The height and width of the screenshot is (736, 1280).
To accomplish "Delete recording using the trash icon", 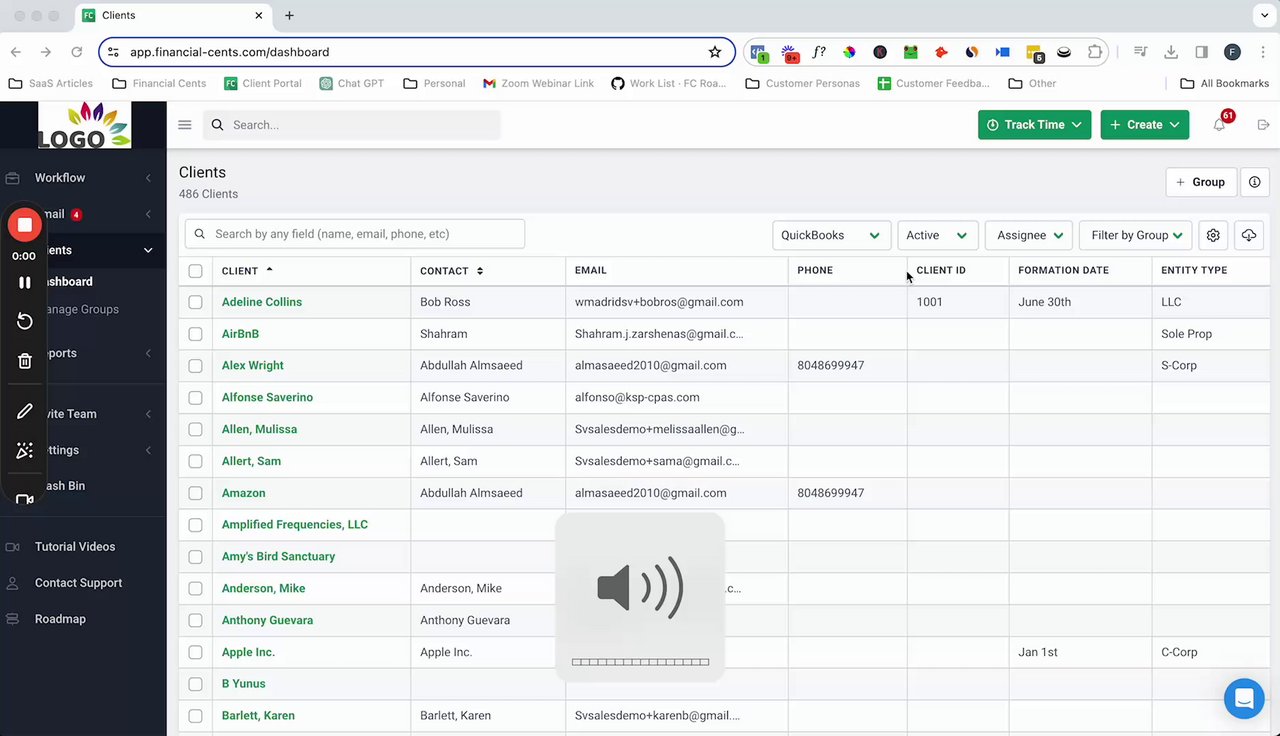I will click(x=25, y=361).
